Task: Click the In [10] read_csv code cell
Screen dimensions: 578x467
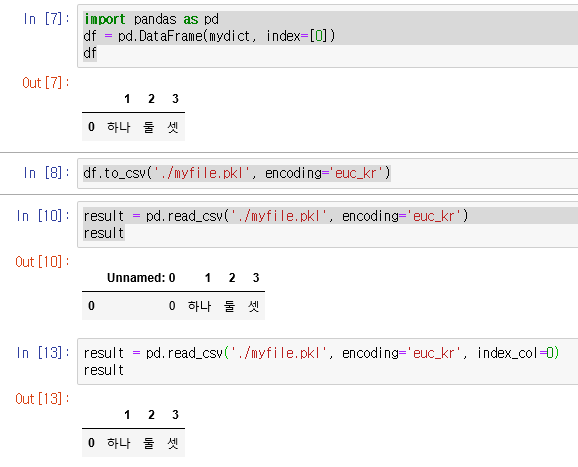Action: pyautogui.click(x=327, y=224)
